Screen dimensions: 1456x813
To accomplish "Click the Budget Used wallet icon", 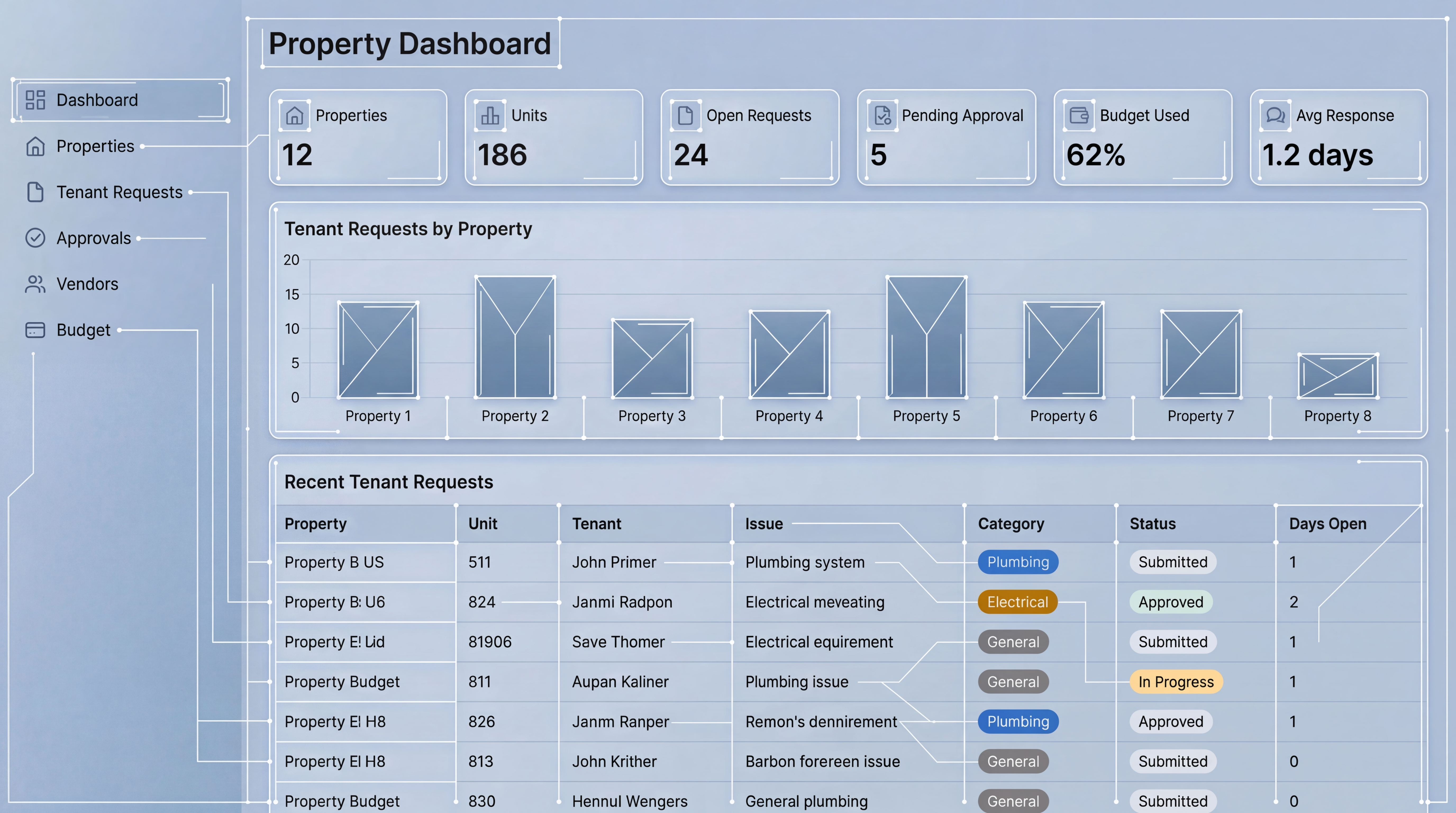I will tap(1079, 115).
